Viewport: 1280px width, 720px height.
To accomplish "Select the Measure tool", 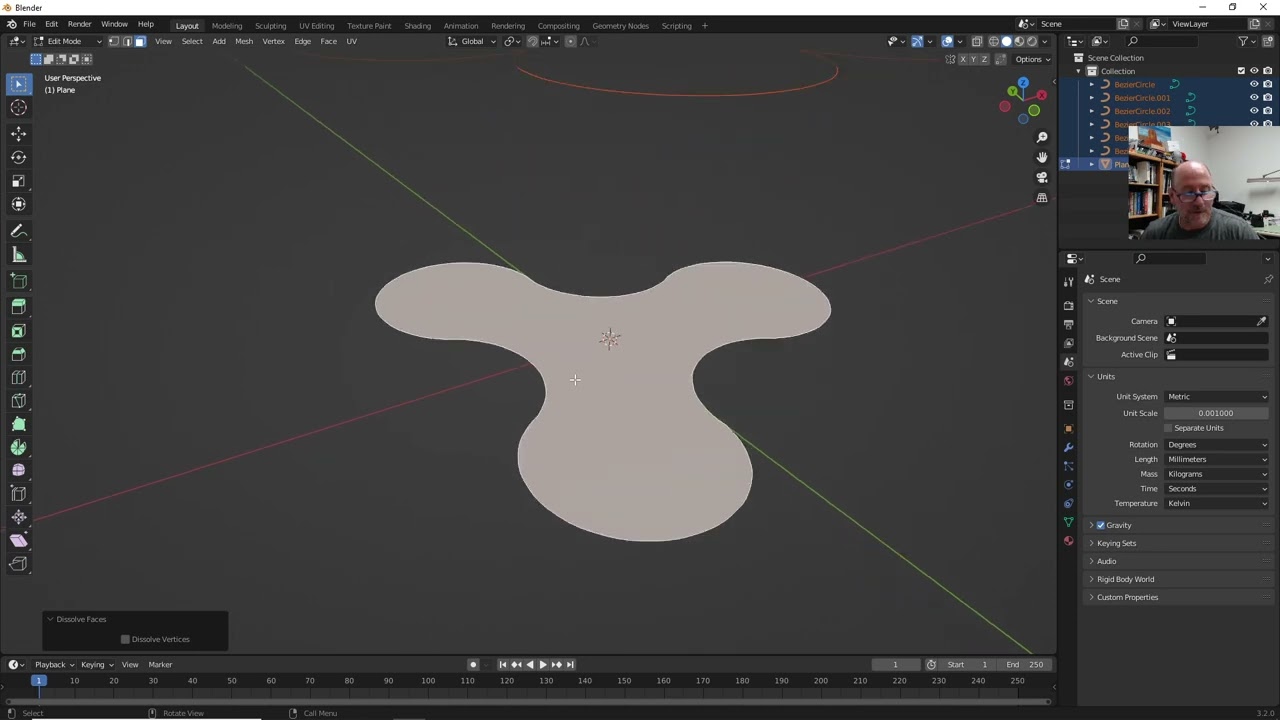I will [18, 255].
